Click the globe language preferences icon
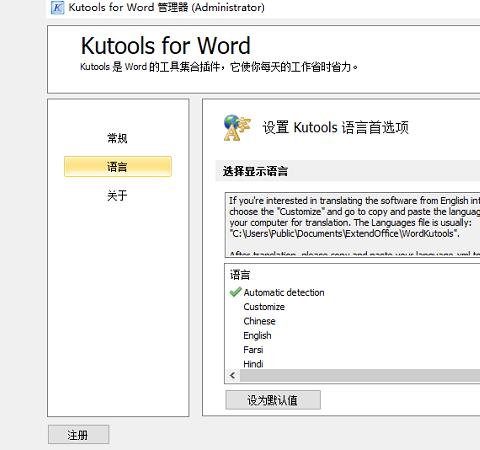This screenshot has width=480, height=450. click(237, 128)
